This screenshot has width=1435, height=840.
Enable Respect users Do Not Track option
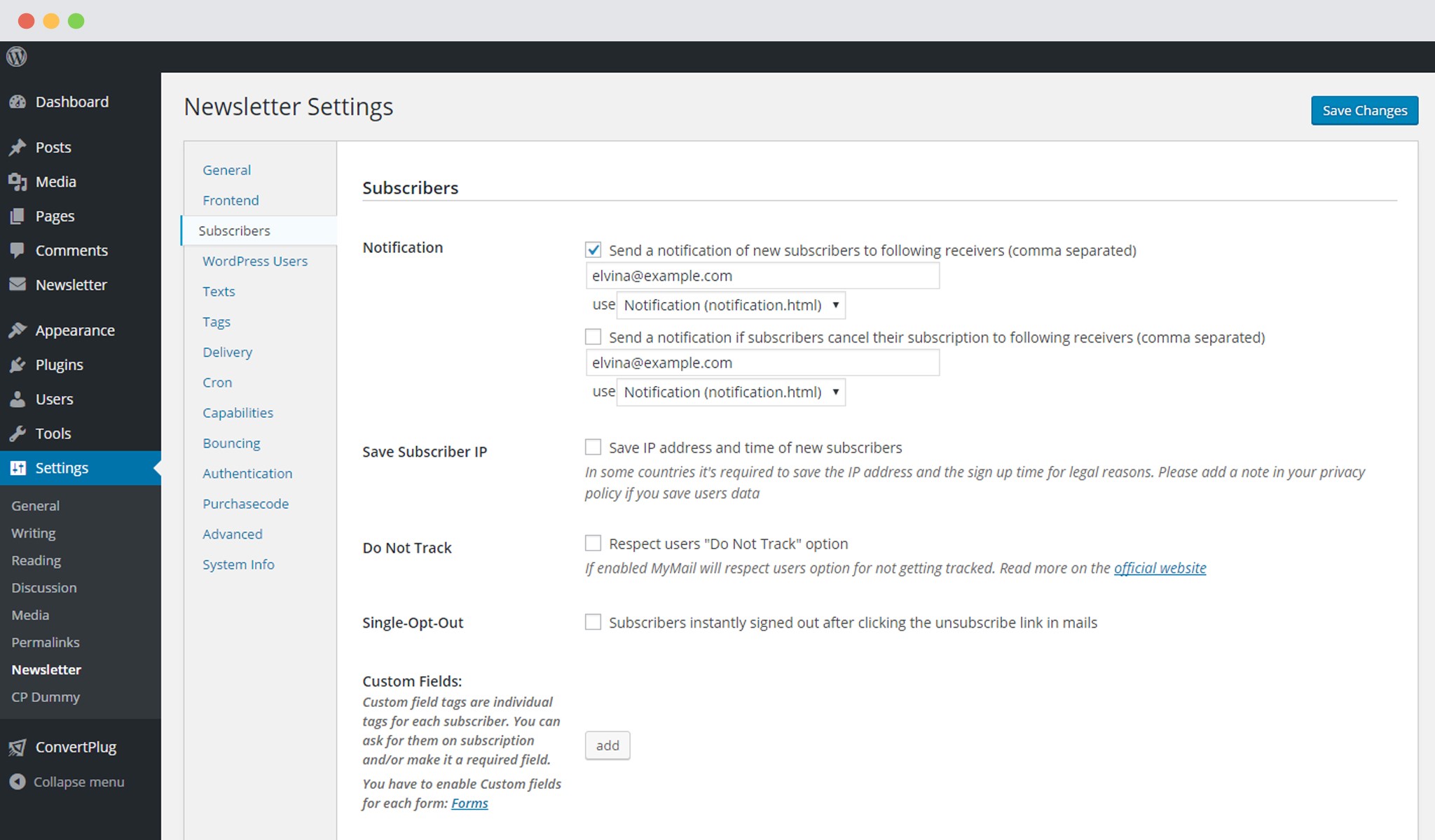[593, 543]
